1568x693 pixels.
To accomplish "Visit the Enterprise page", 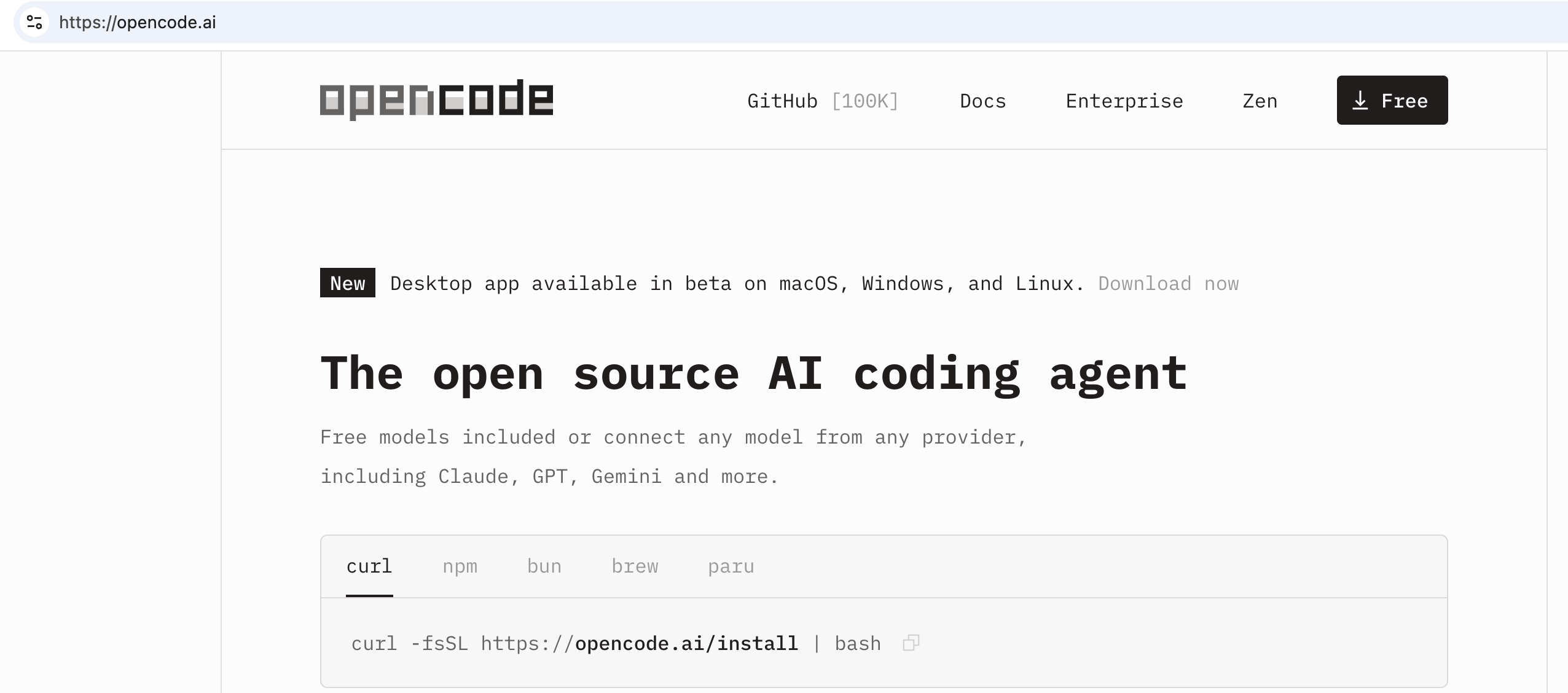I will 1124,100.
